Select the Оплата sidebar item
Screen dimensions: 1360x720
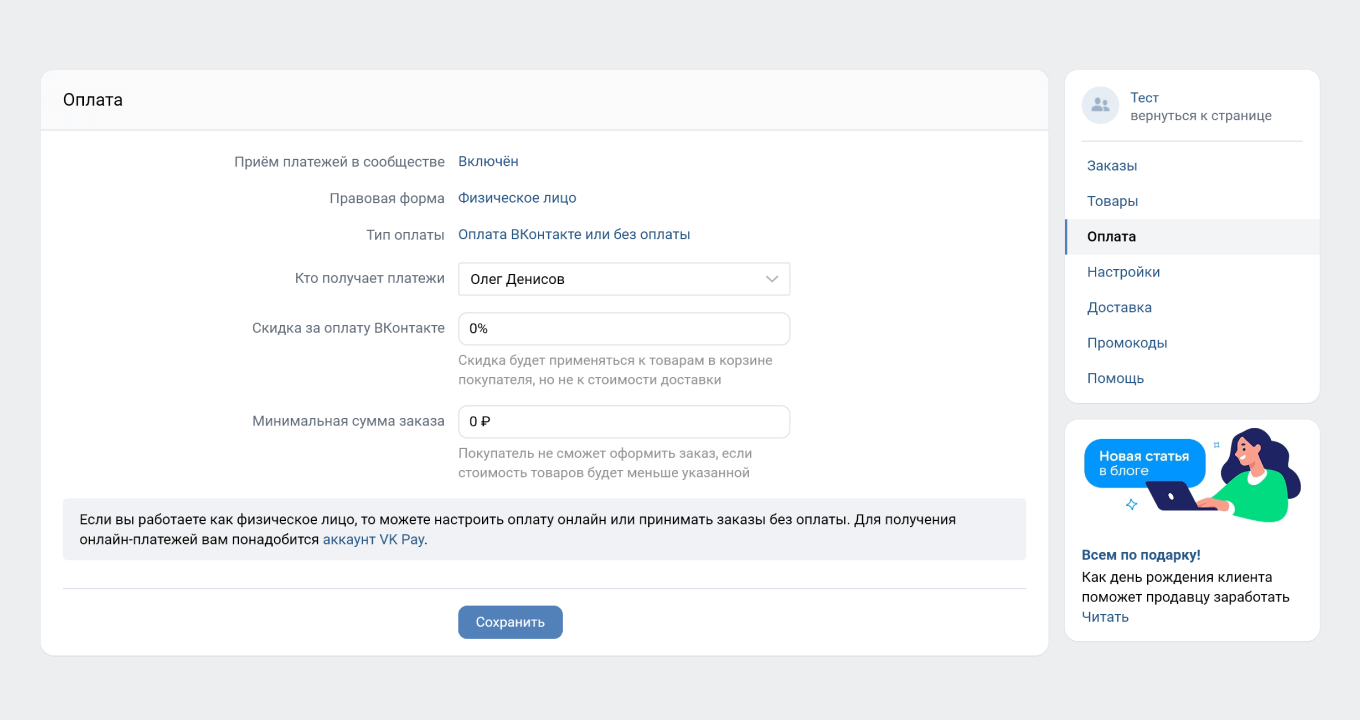1111,237
